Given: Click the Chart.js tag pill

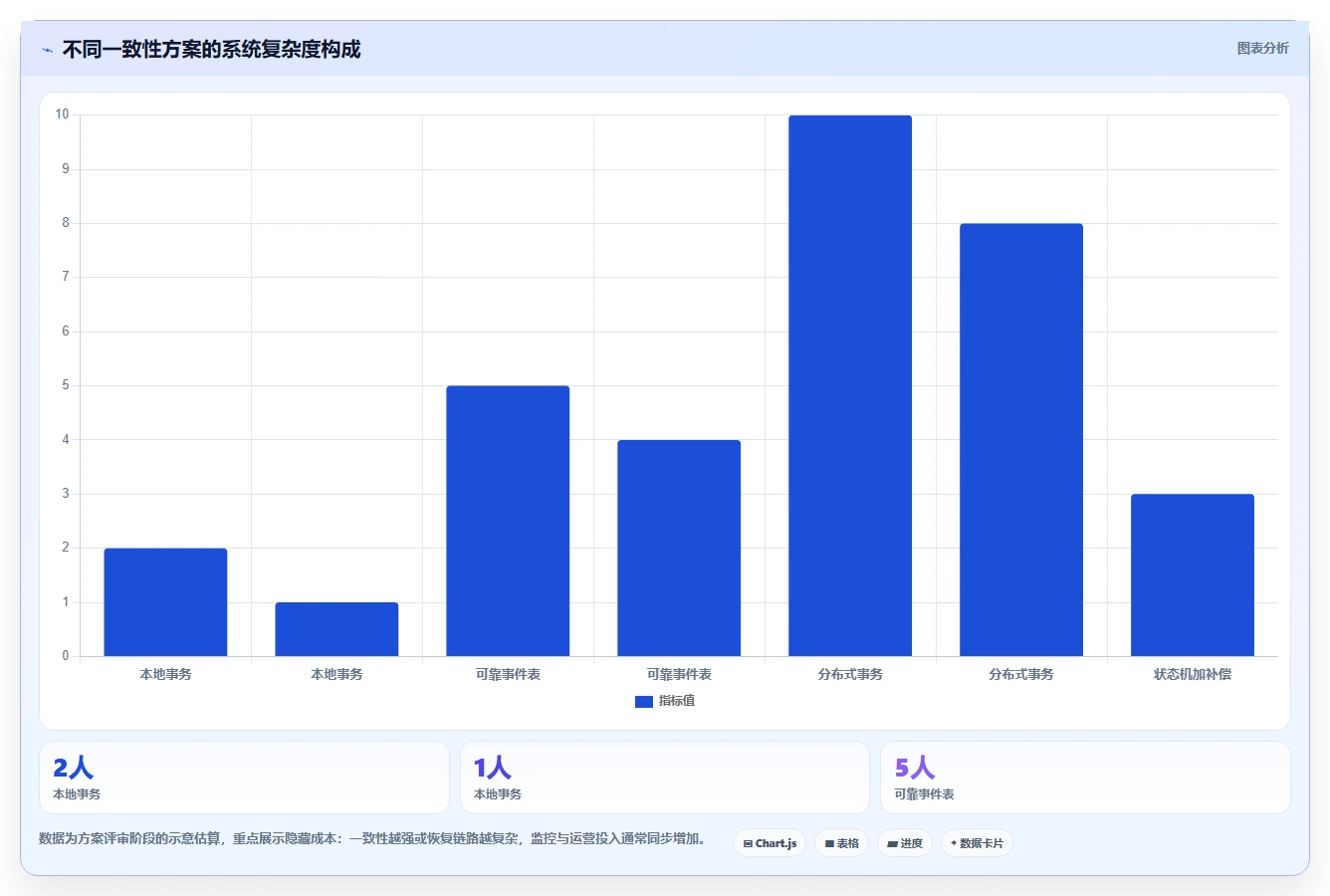Looking at the screenshot, I should [770, 843].
